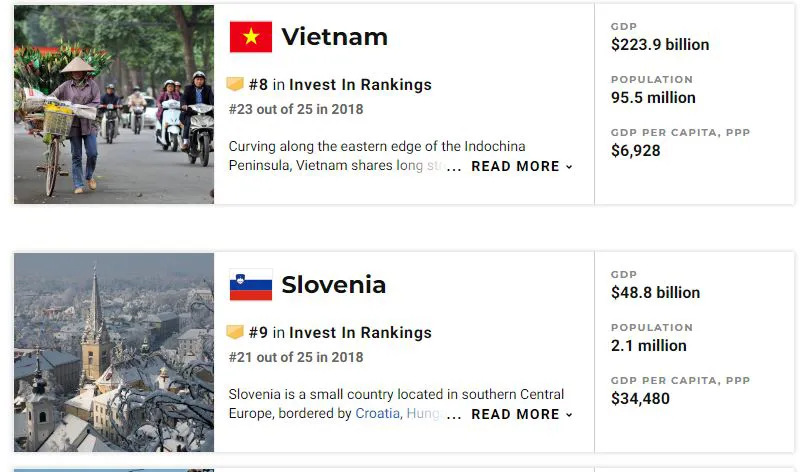Follow the truncated Hungary hyperlink

424,414
